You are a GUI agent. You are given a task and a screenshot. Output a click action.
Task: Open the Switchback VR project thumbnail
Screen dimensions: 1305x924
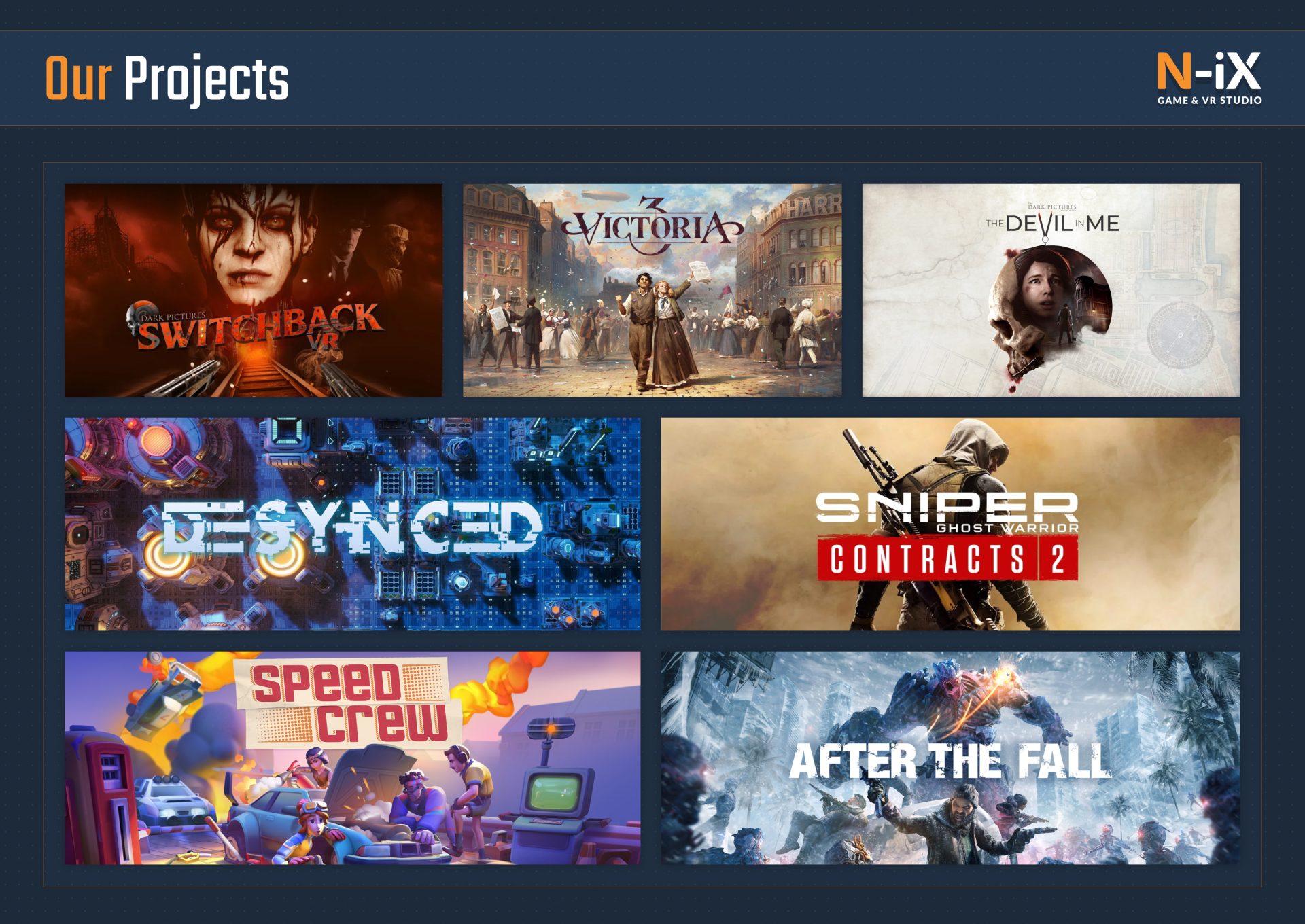pyautogui.click(x=254, y=290)
